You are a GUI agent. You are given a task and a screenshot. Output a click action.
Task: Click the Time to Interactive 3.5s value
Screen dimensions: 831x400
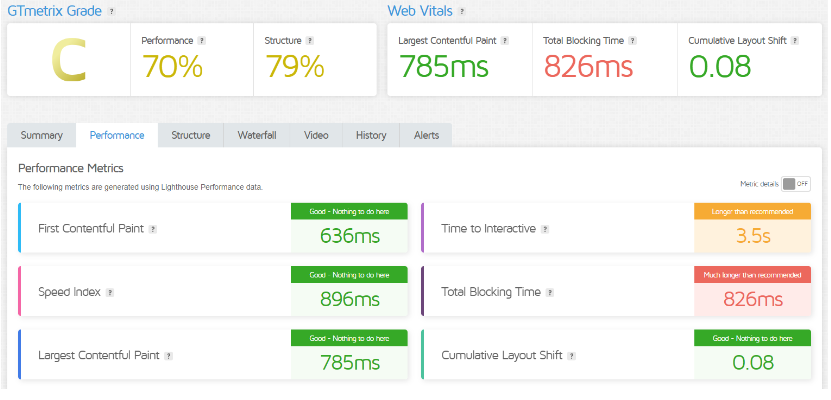[x=753, y=236]
